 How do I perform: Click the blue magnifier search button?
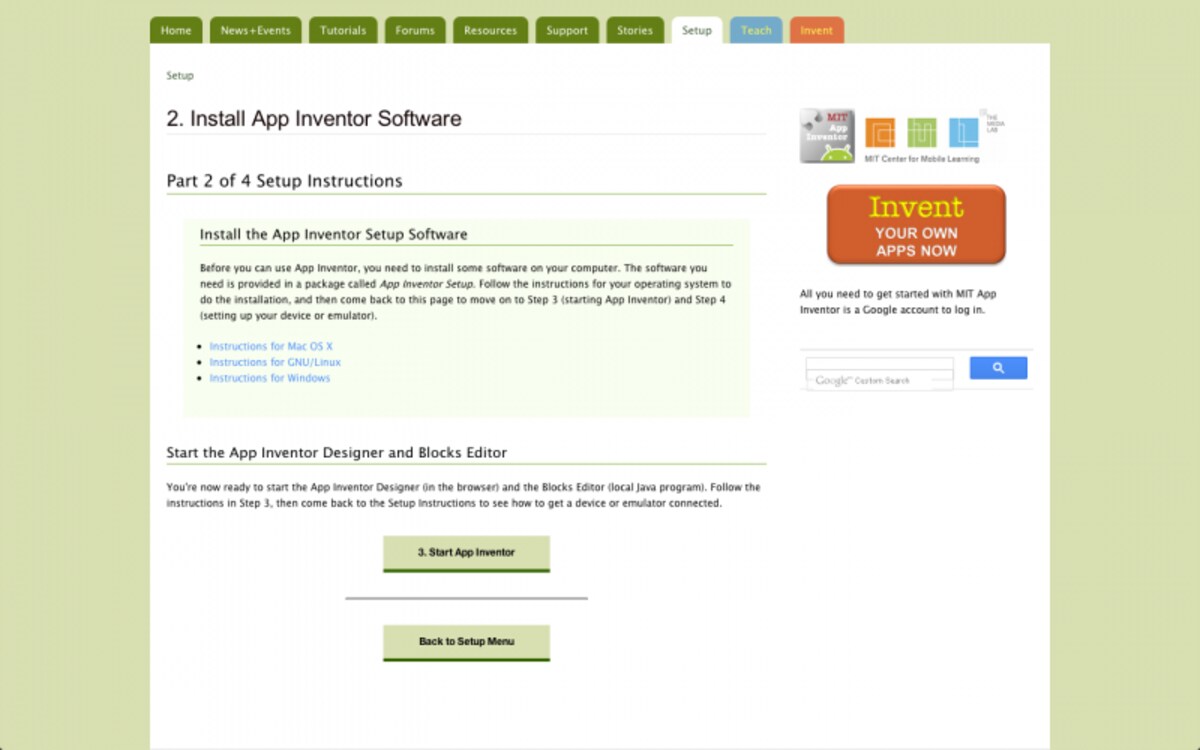click(x=998, y=368)
